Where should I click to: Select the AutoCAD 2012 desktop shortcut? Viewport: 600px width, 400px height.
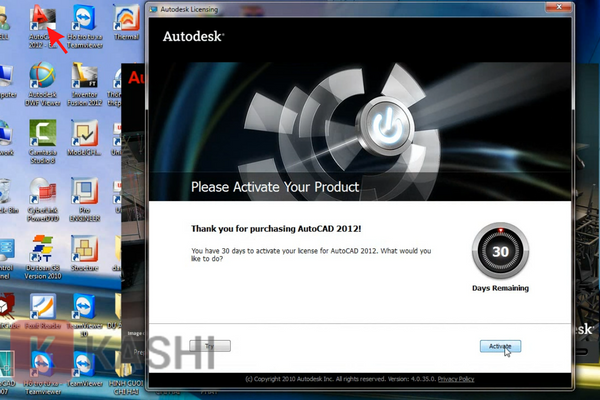click(42, 18)
